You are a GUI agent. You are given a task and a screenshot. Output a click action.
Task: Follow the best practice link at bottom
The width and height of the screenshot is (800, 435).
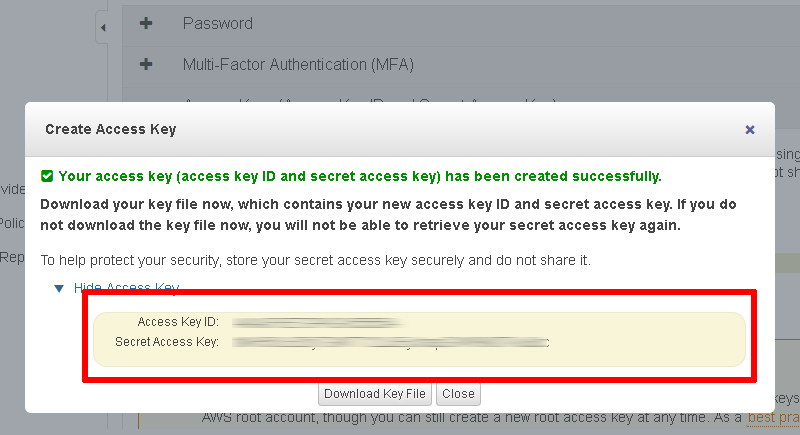click(x=773, y=418)
